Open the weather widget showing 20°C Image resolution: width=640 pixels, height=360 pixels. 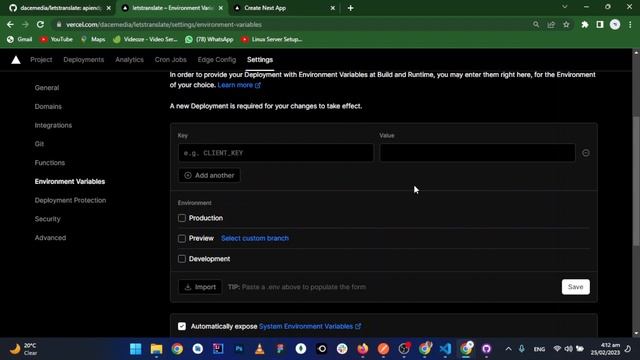[x=24, y=349]
